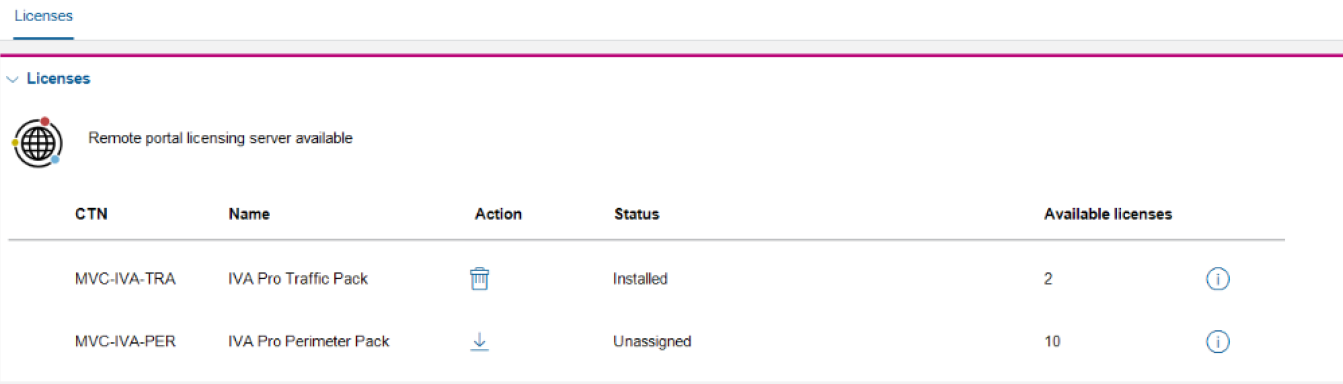Click the CTN column header
Image resolution: width=1343 pixels, height=384 pixels.
click(91, 214)
